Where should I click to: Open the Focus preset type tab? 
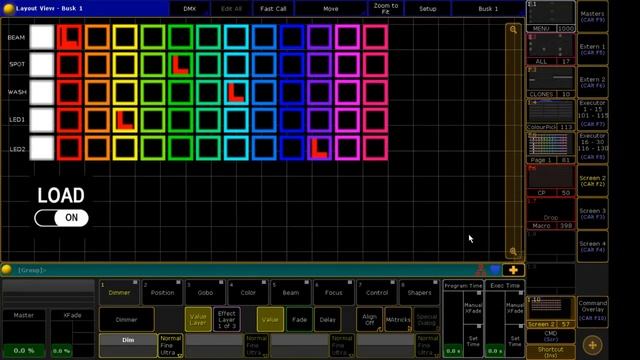coord(333,292)
